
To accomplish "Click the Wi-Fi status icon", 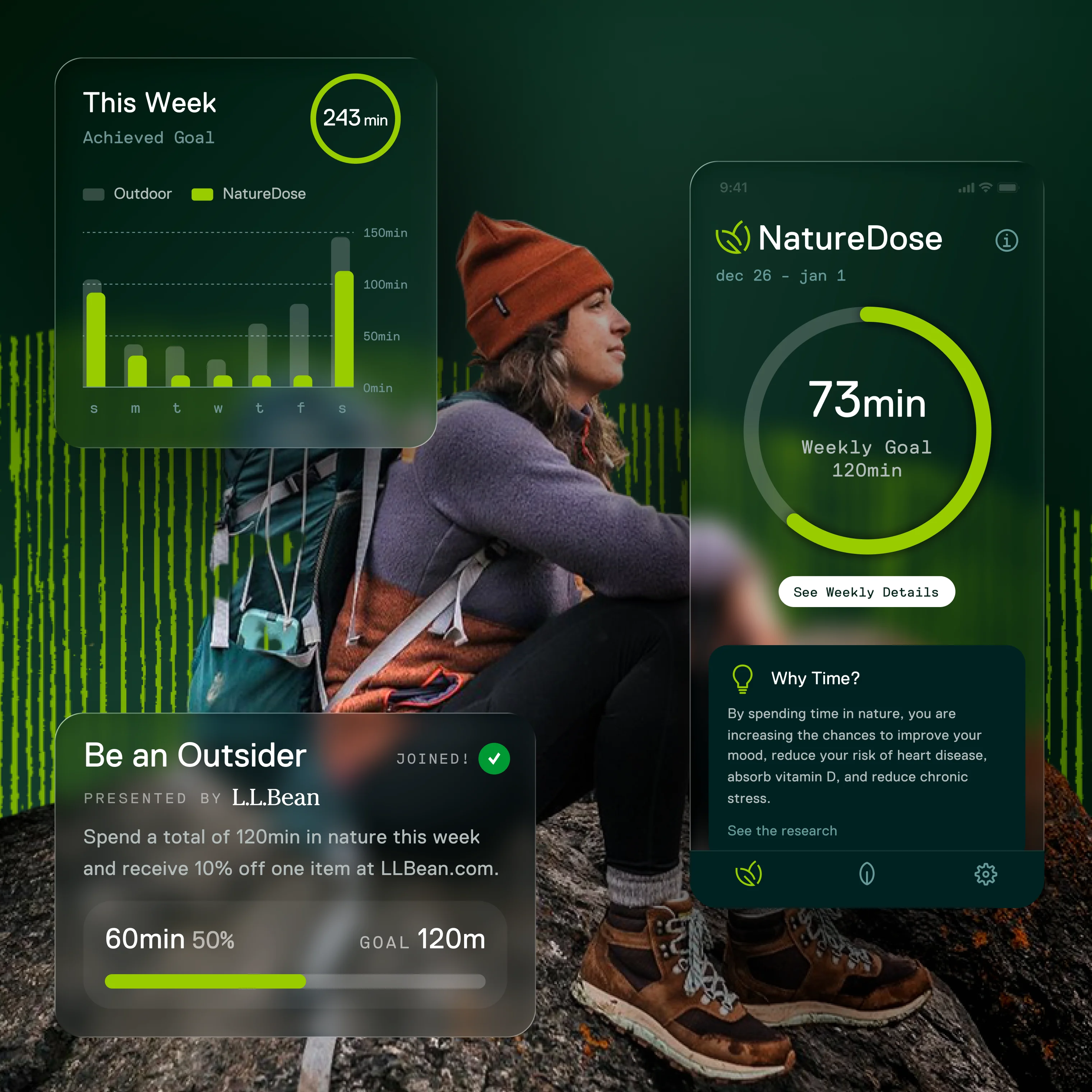I will pyautogui.click(x=986, y=187).
